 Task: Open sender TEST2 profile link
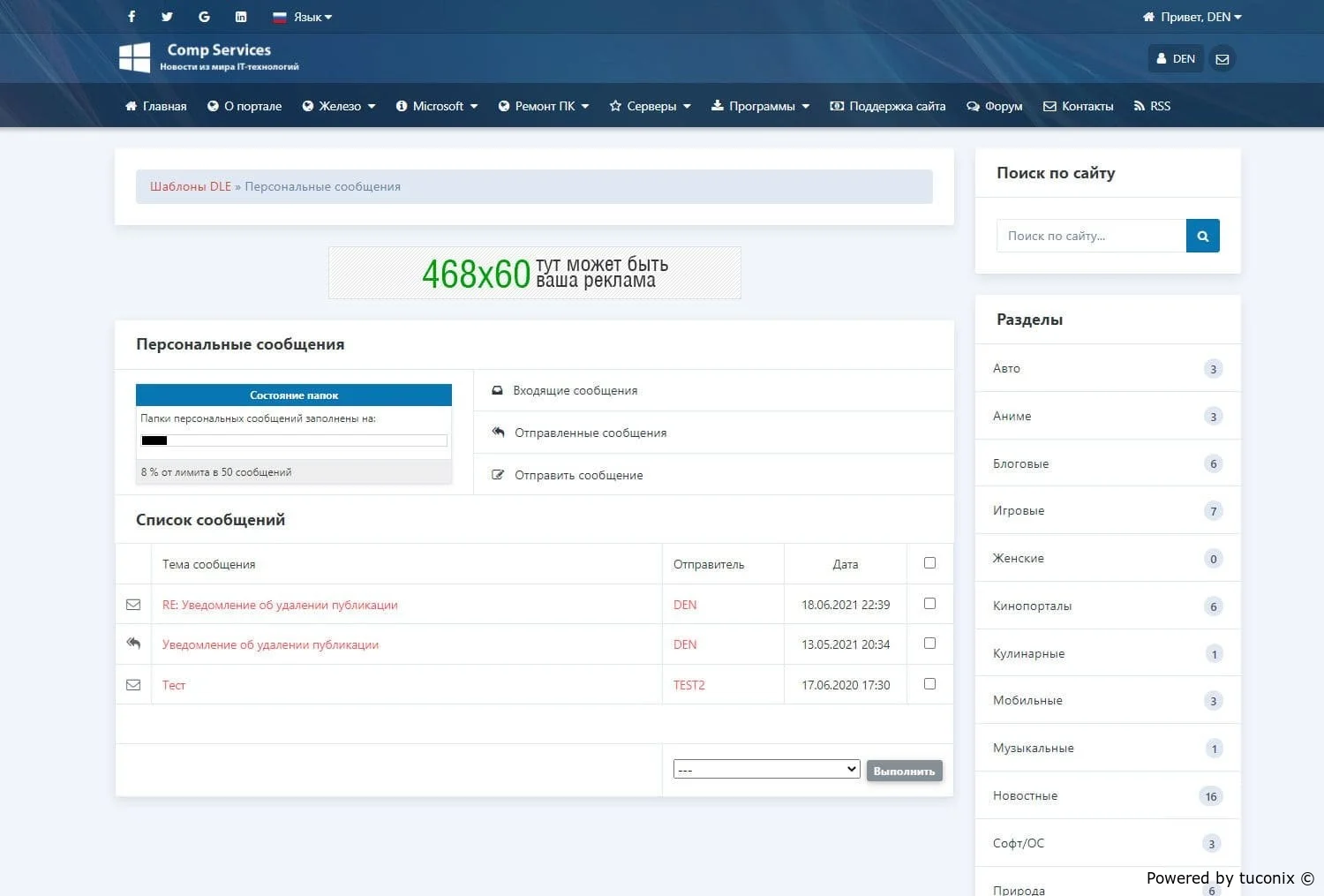(x=689, y=685)
